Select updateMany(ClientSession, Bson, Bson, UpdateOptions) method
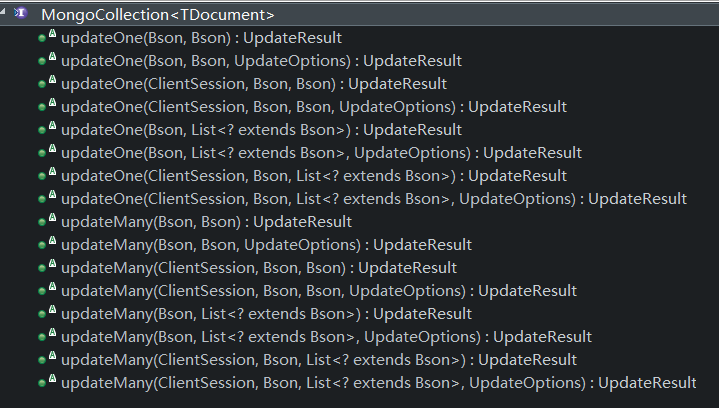The width and height of the screenshot is (719, 408). pos(318,291)
